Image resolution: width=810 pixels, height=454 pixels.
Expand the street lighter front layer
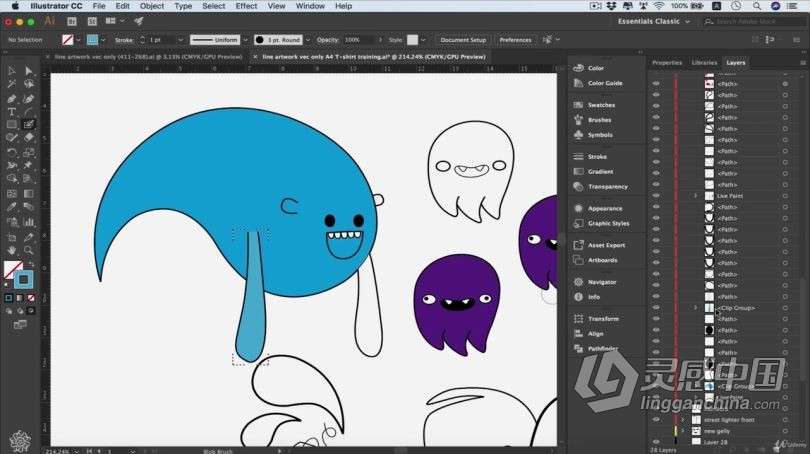682,419
